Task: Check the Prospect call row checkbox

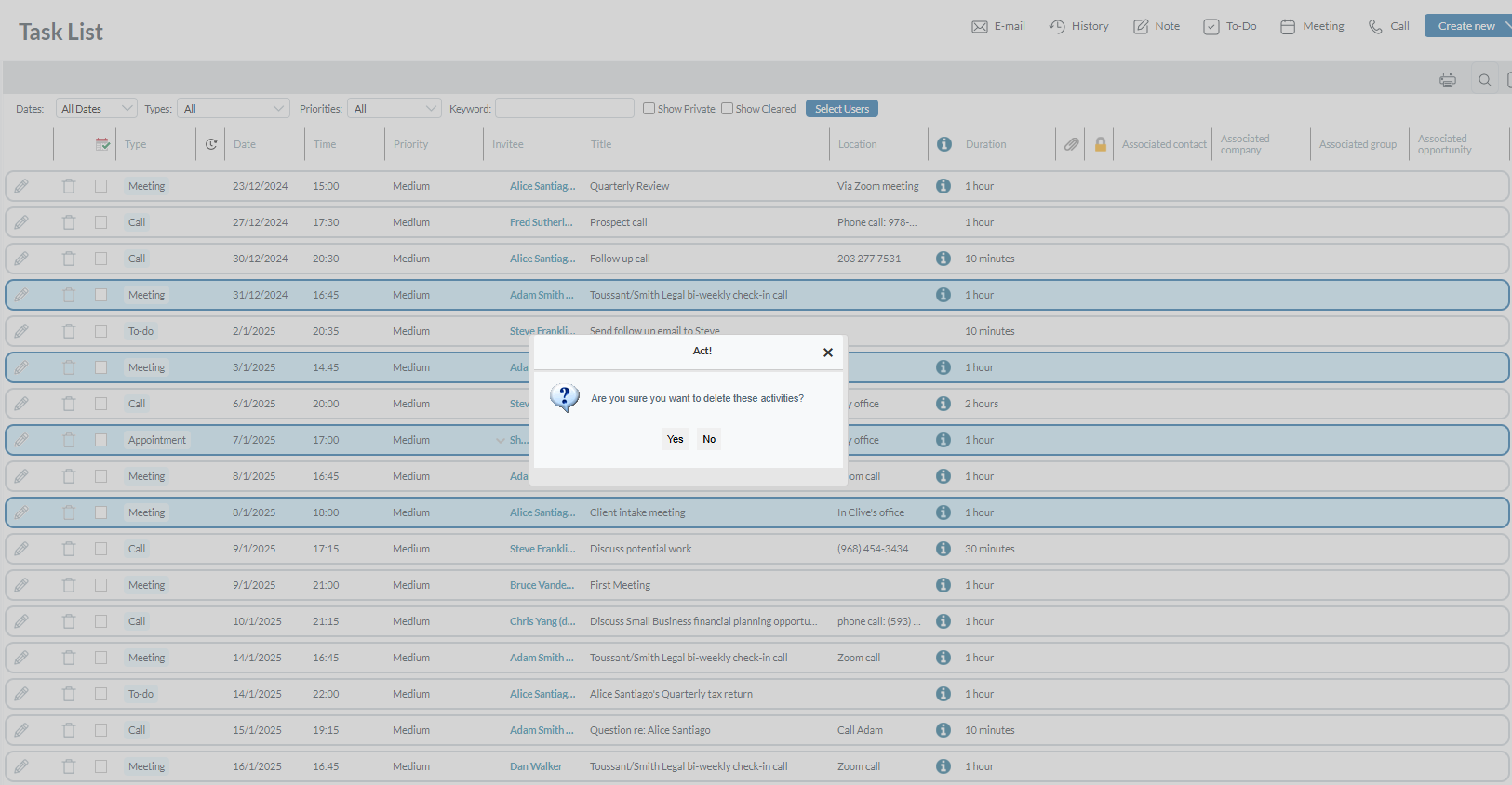Action: point(100,222)
